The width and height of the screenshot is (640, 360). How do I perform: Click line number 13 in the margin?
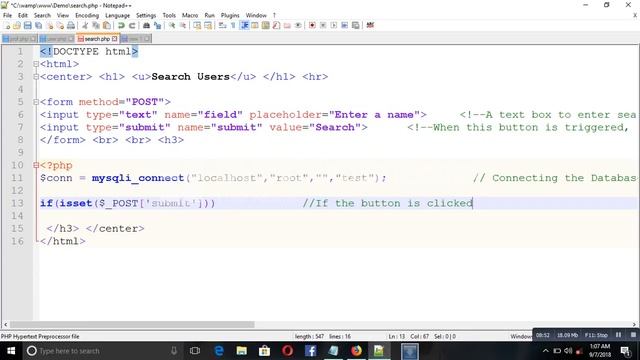pos(17,203)
